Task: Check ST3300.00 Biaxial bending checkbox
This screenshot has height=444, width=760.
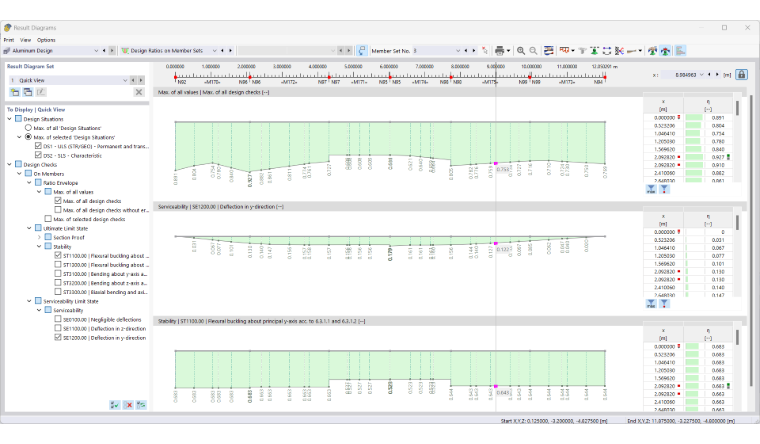Action: pos(58,292)
